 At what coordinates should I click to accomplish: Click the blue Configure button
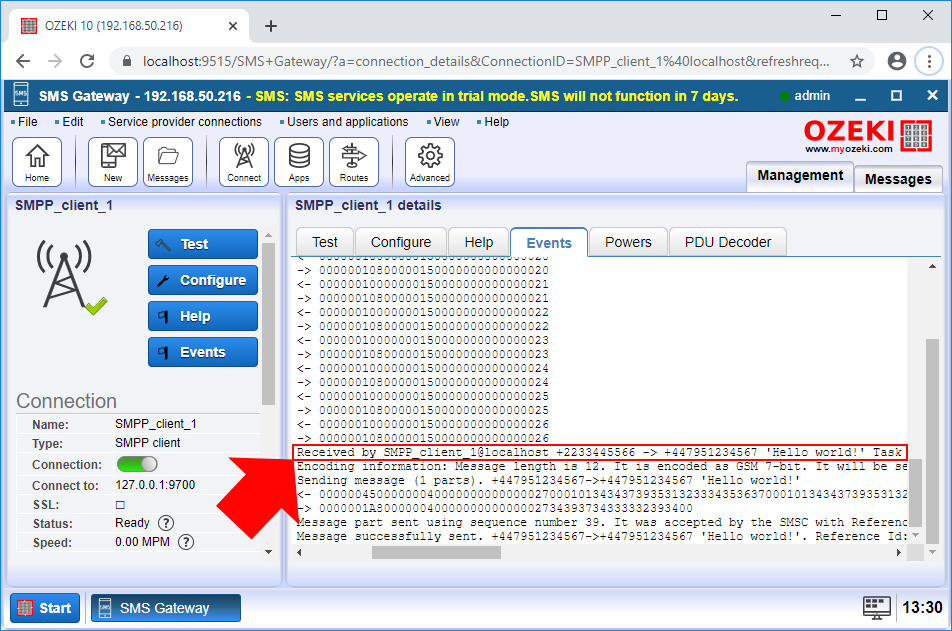pyautogui.click(x=203, y=280)
